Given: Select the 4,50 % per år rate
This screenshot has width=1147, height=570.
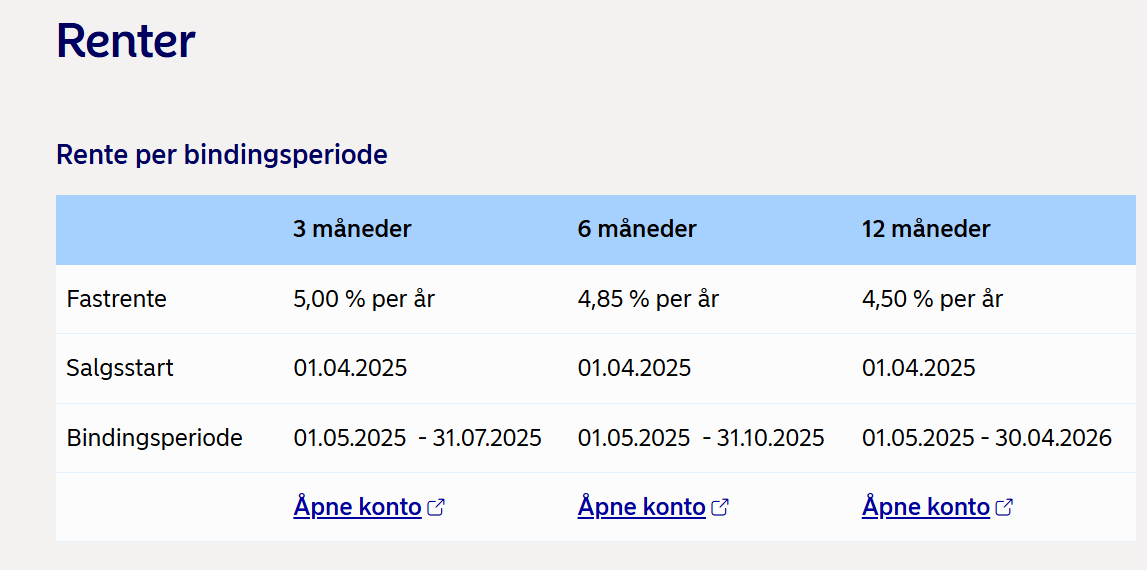Looking at the screenshot, I should [933, 299].
